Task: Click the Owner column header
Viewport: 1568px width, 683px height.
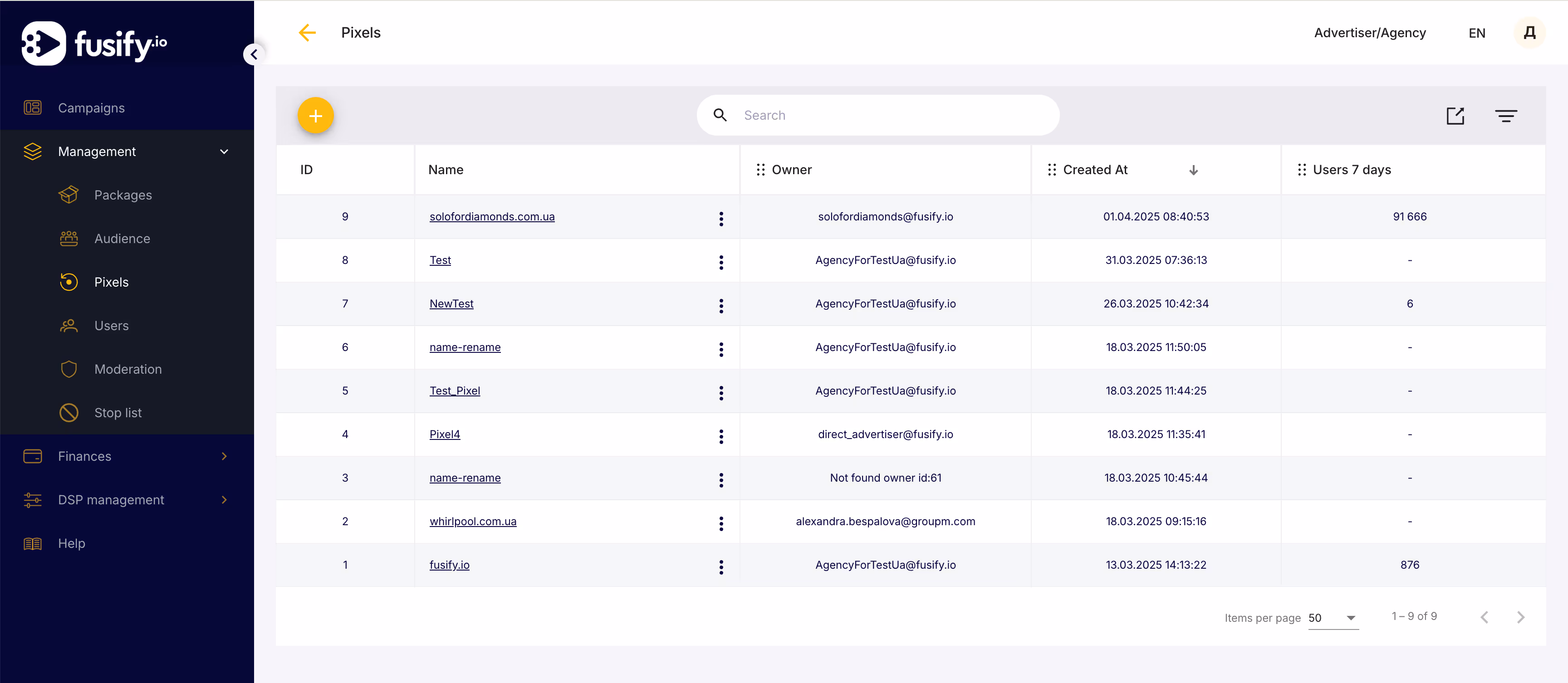Action: point(791,170)
